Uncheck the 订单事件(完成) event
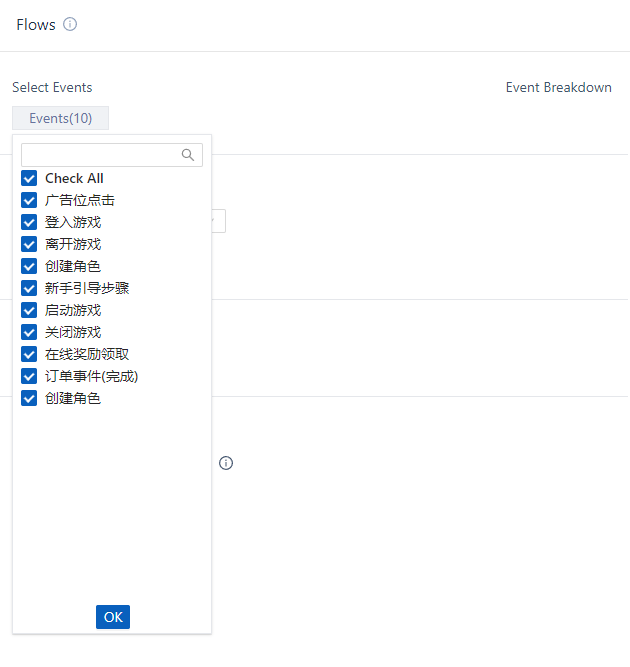Image resolution: width=630 pixels, height=667 pixels. tap(29, 376)
